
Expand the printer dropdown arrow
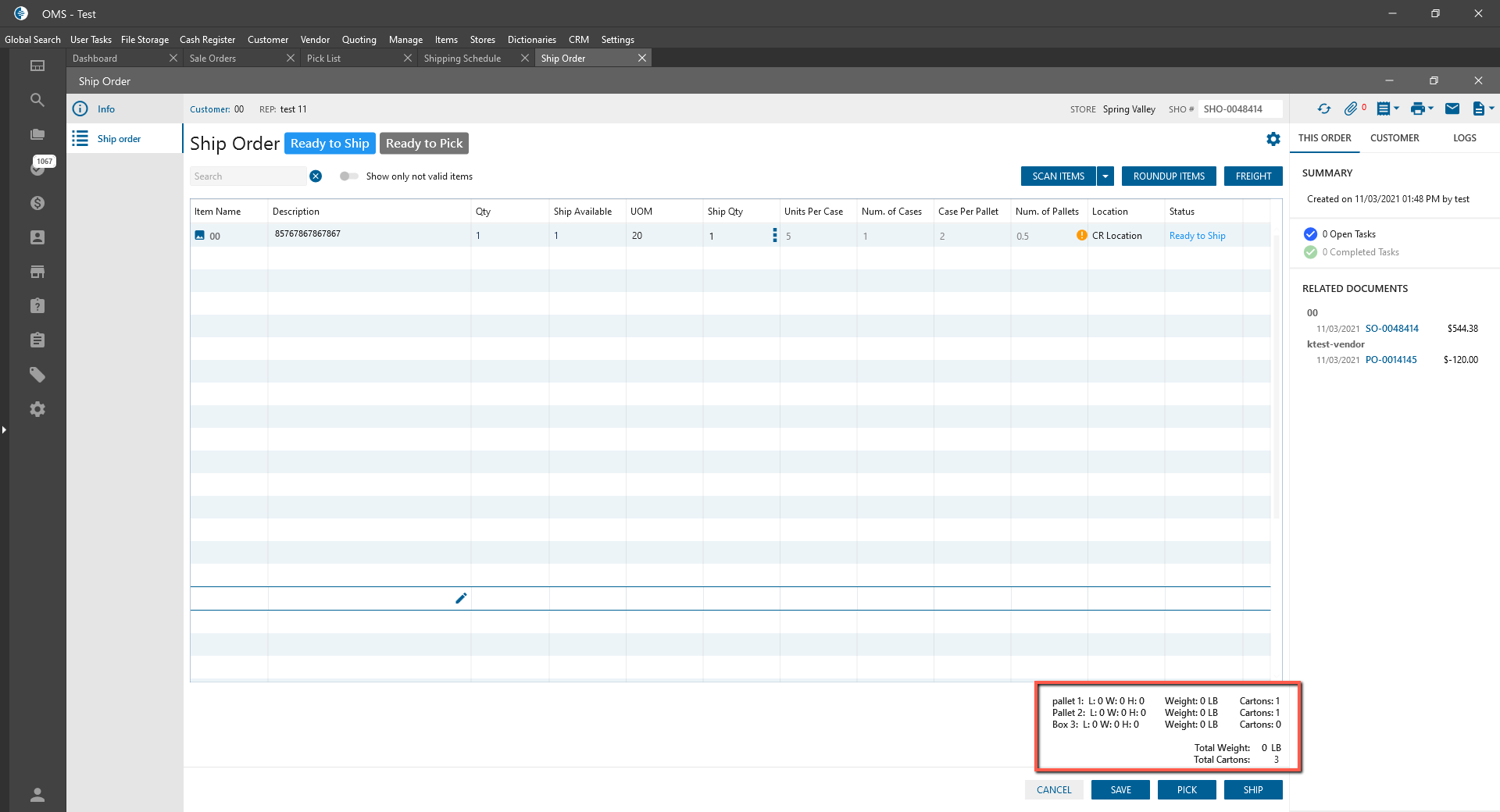tap(1431, 109)
